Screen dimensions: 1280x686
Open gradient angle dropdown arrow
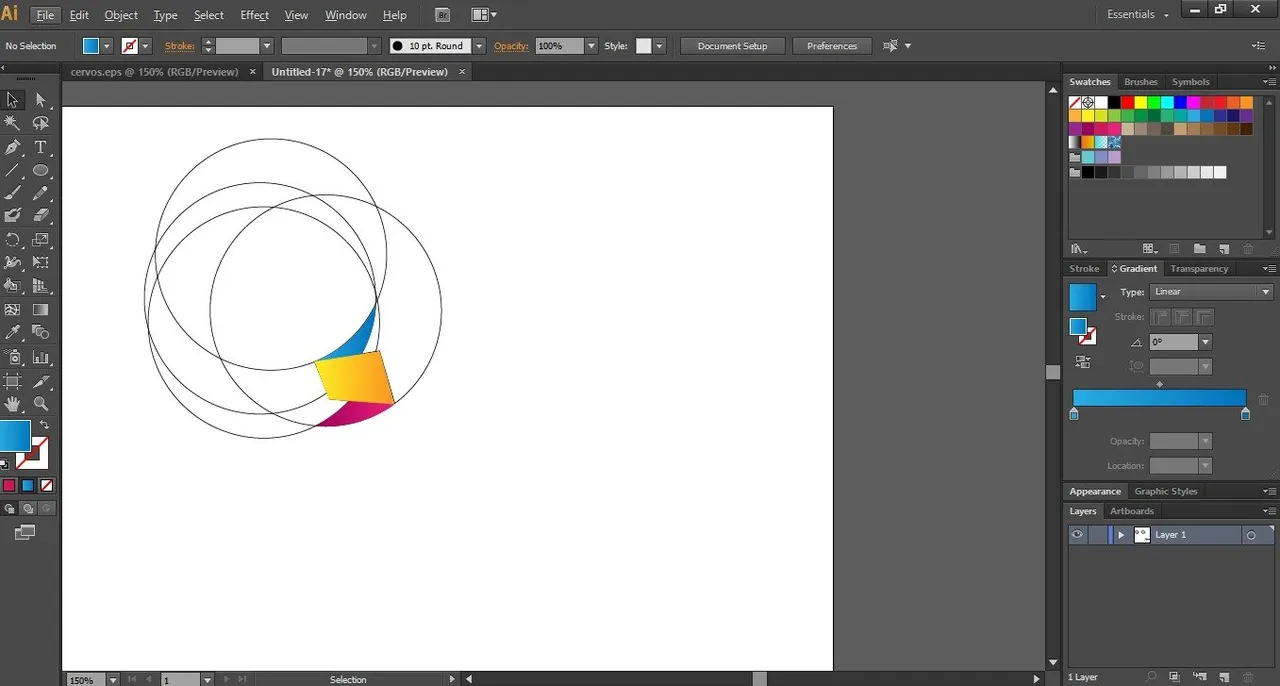(x=1205, y=342)
